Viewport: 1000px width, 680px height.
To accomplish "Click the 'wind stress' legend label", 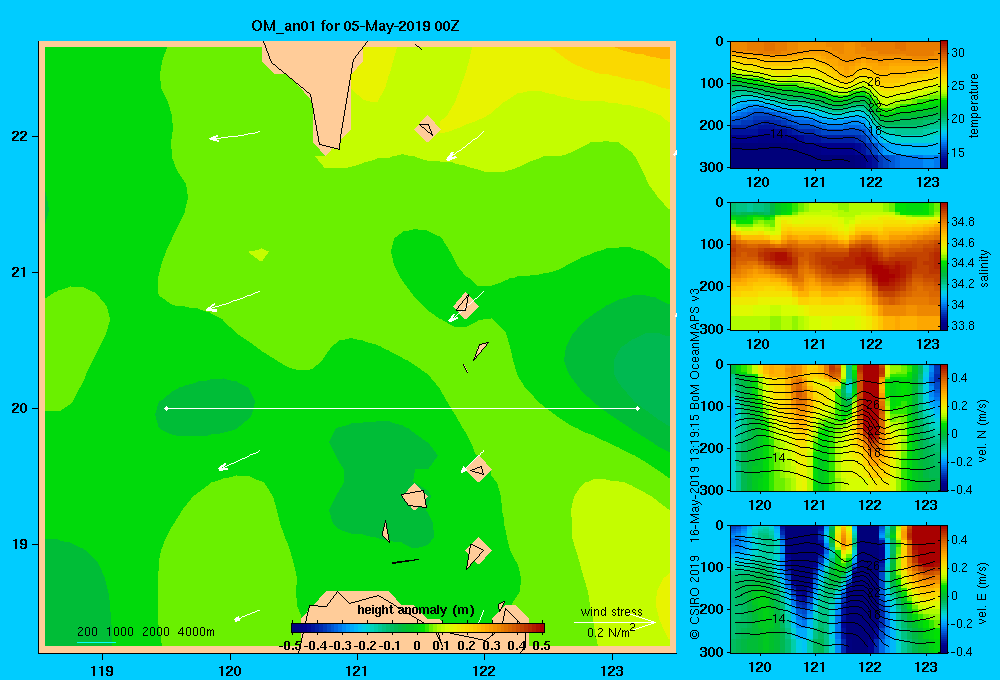I will point(612,611).
